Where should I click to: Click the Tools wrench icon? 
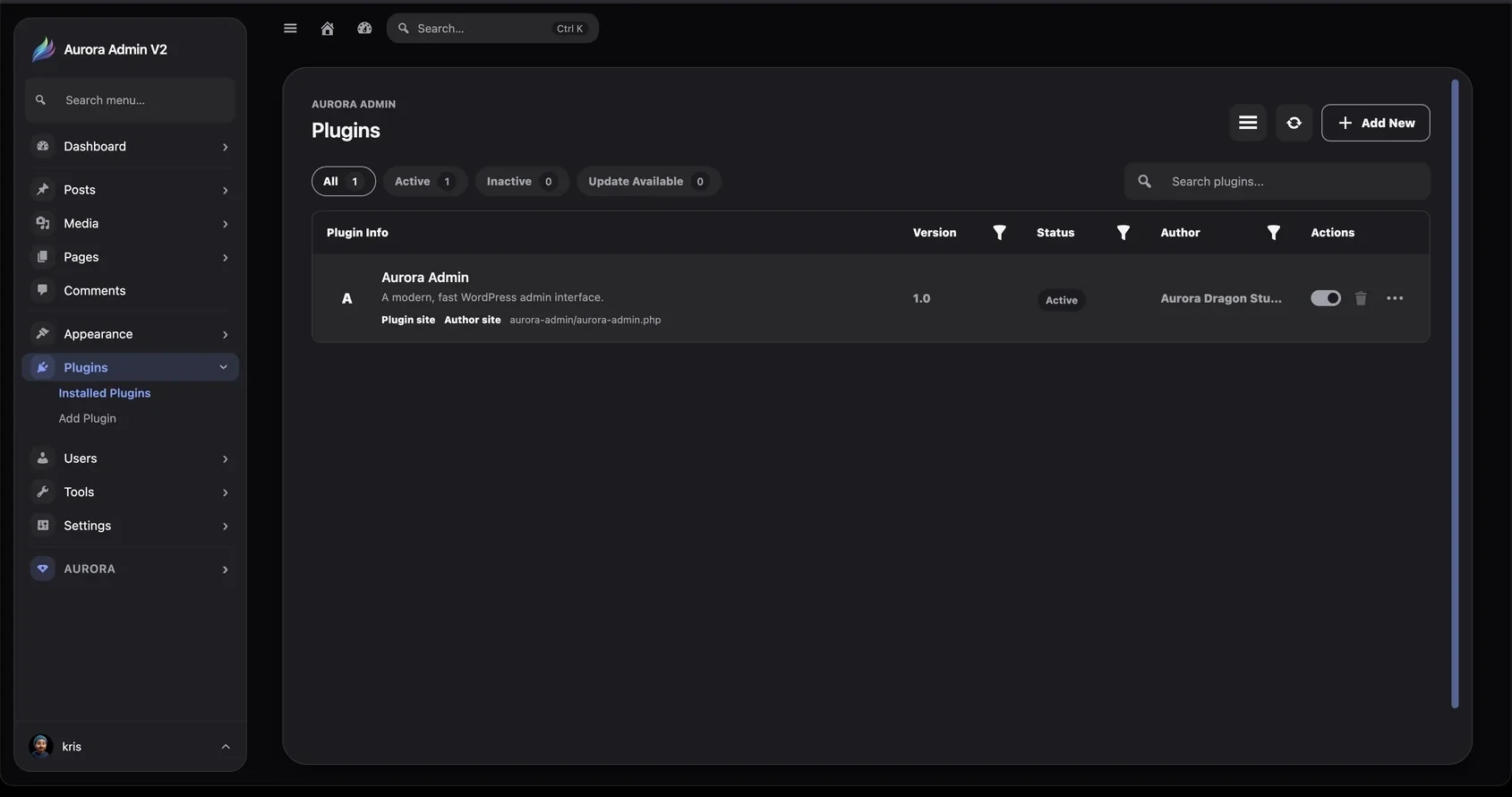click(42, 492)
